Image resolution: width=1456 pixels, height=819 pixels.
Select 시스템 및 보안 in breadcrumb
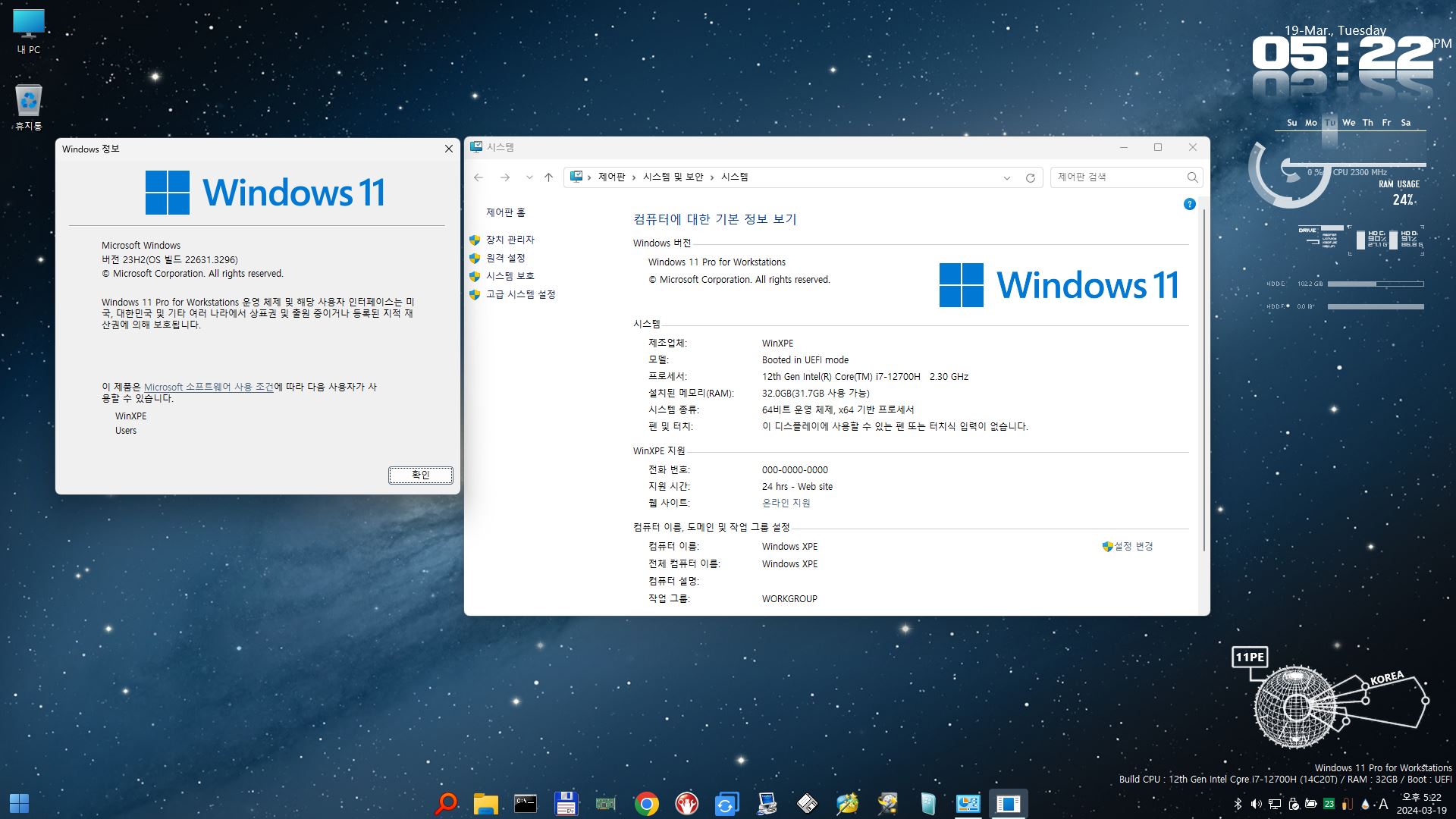(673, 177)
